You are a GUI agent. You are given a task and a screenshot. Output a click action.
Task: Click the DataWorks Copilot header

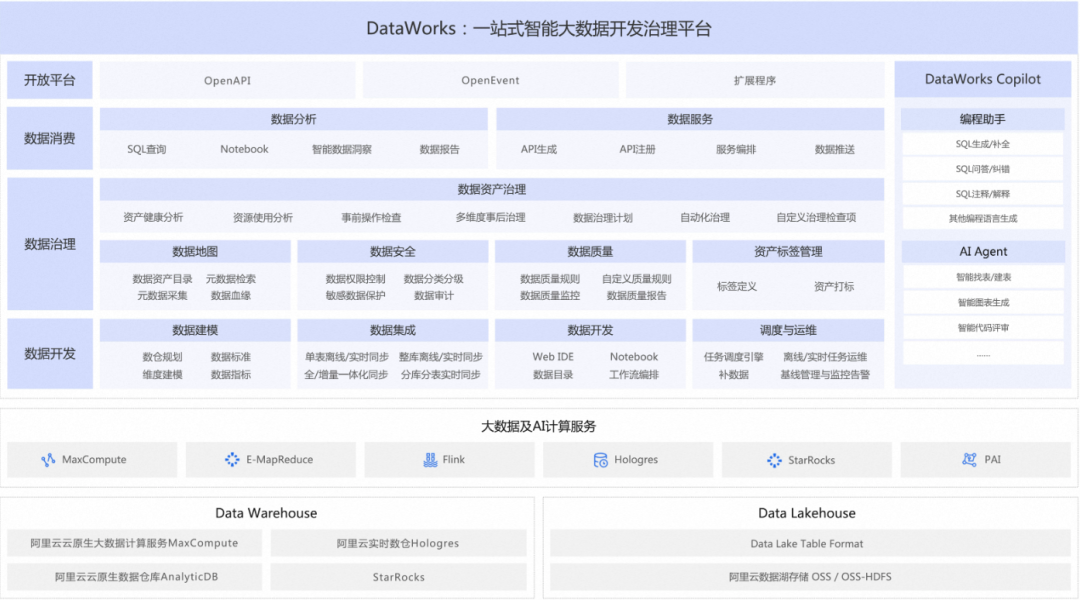pyautogui.click(x=982, y=79)
